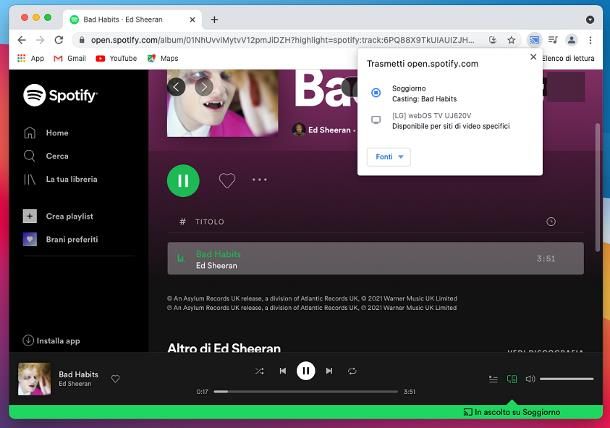Image resolution: width=610 pixels, height=428 pixels.
Task: Reload the Spotify page
Action: (59, 40)
